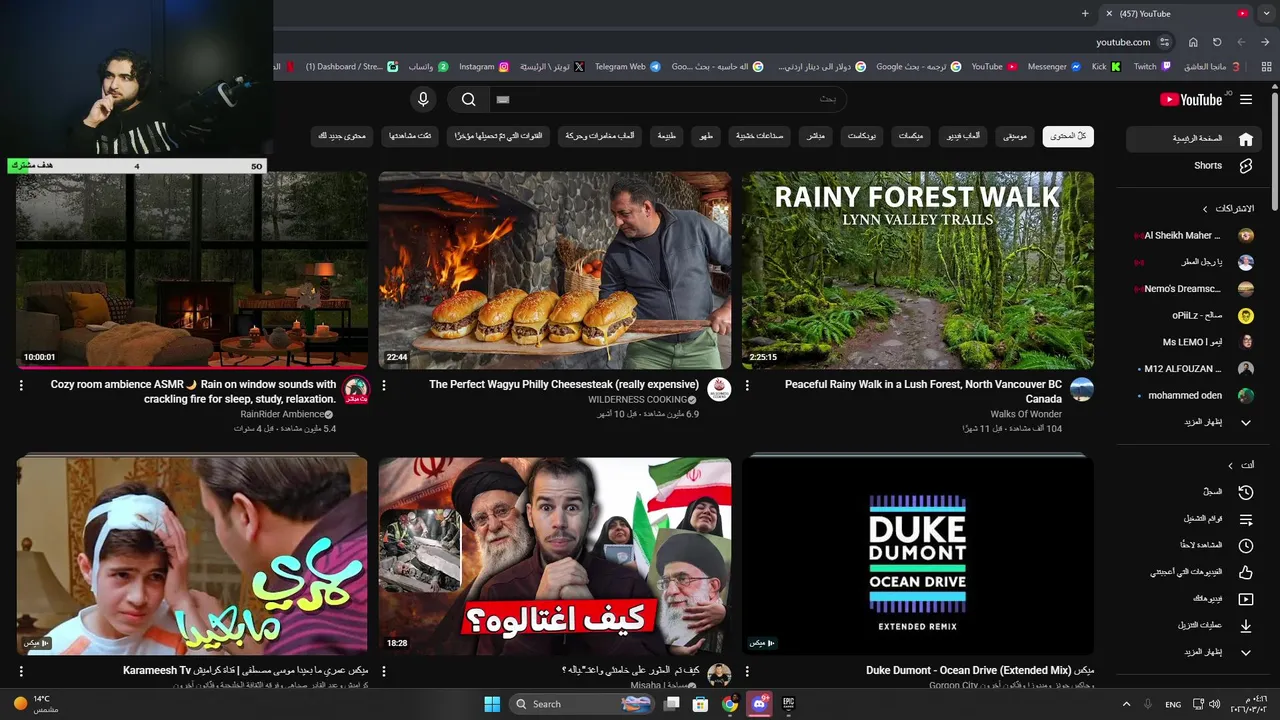The image size is (1280, 720).
Task: Open Nemo's Dreamscapes subscription channel
Action: 1194,289
